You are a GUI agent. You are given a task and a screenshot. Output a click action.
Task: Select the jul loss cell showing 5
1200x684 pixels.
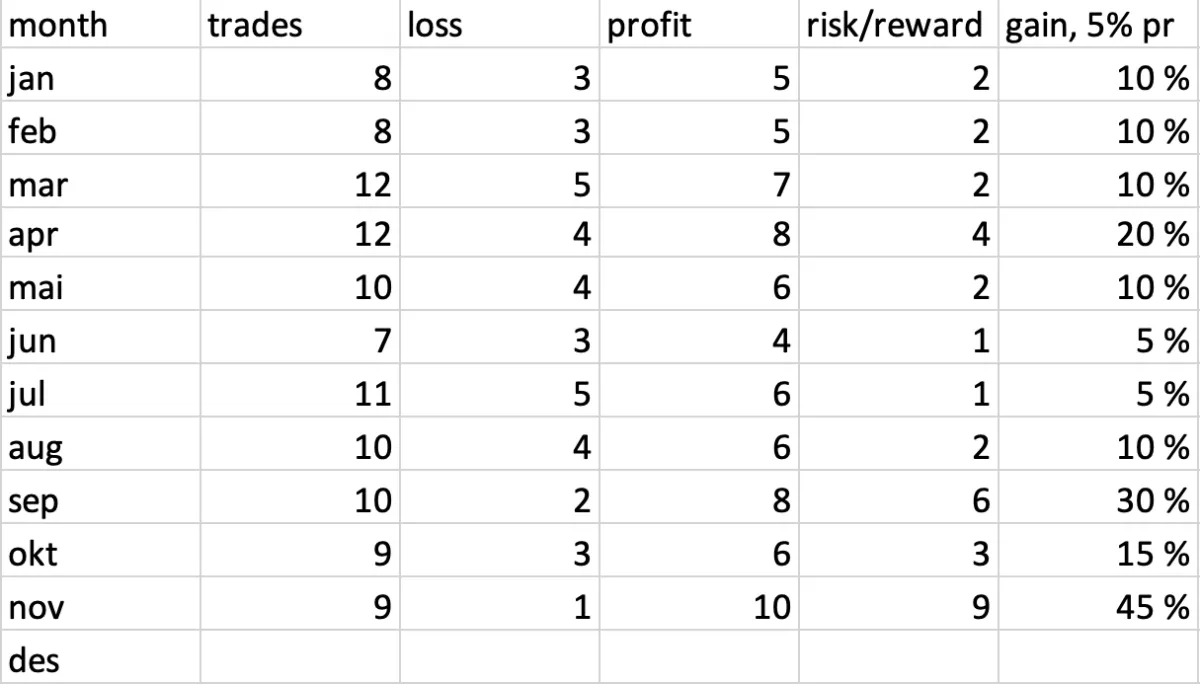tap(499, 392)
